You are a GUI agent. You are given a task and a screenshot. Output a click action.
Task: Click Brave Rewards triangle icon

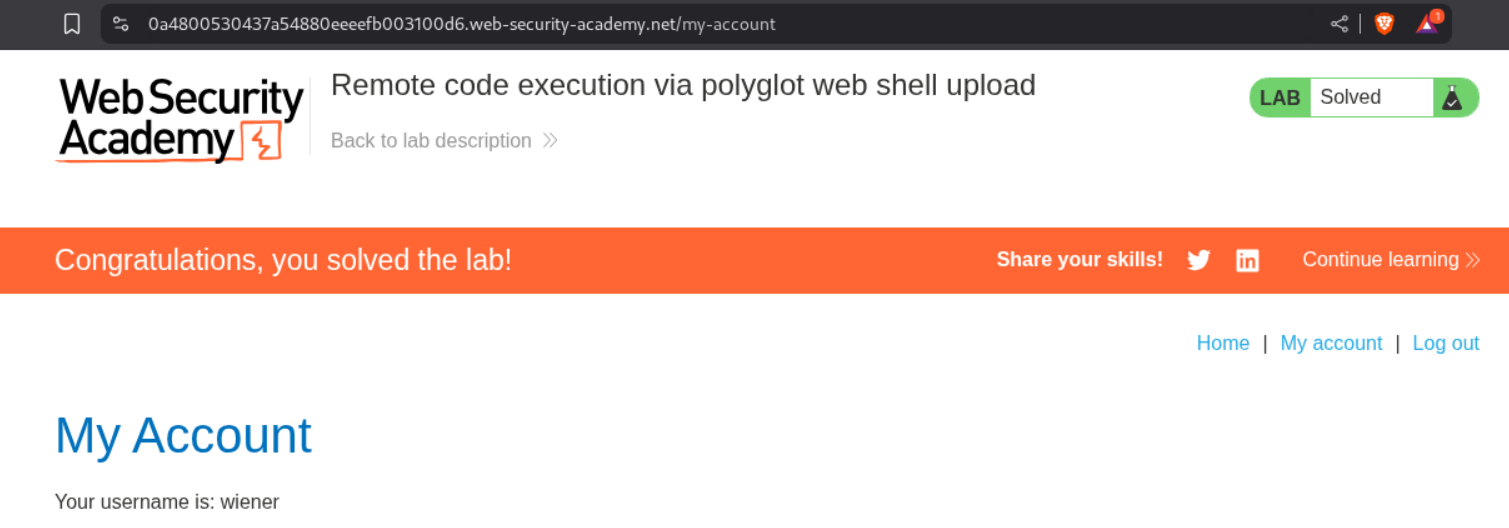click(1427, 24)
